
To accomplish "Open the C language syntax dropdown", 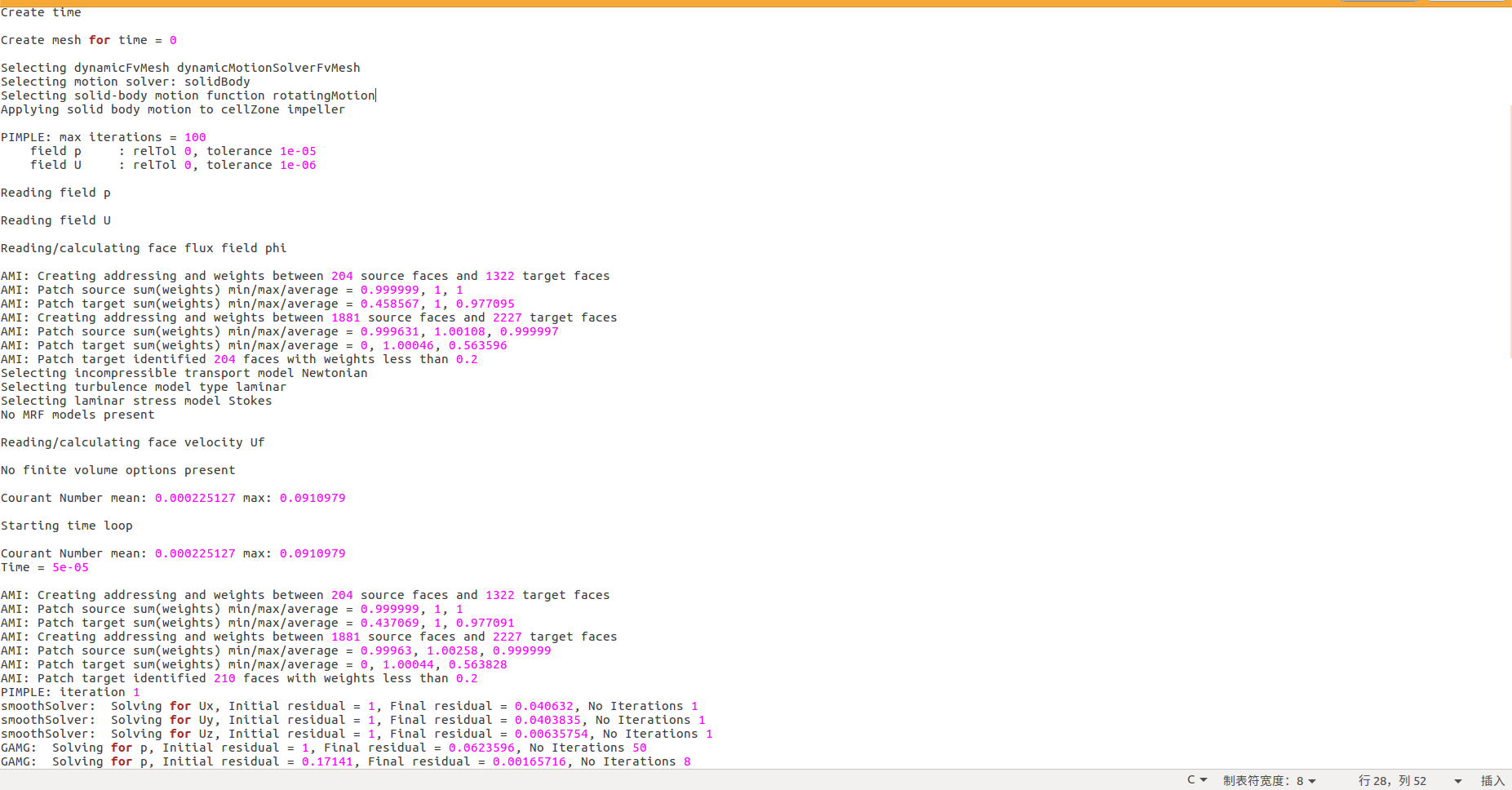I will (x=1196, y=780).
